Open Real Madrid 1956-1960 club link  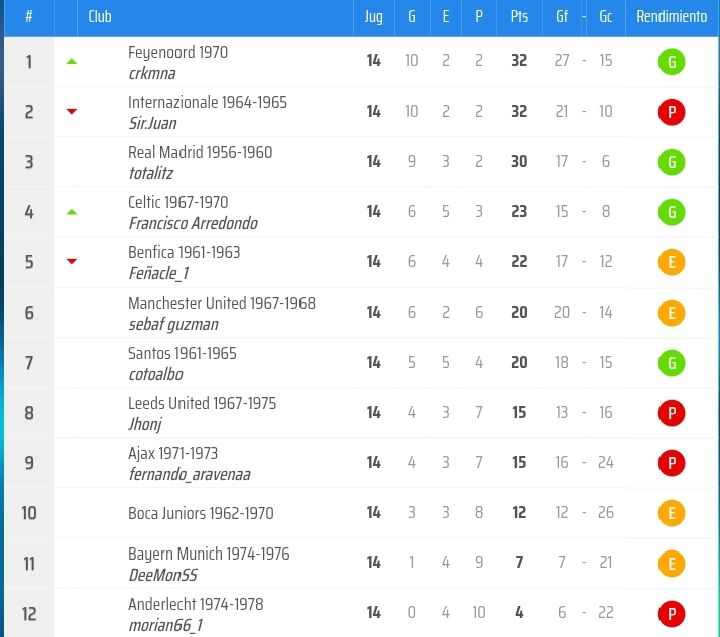(x=200, y=152)
